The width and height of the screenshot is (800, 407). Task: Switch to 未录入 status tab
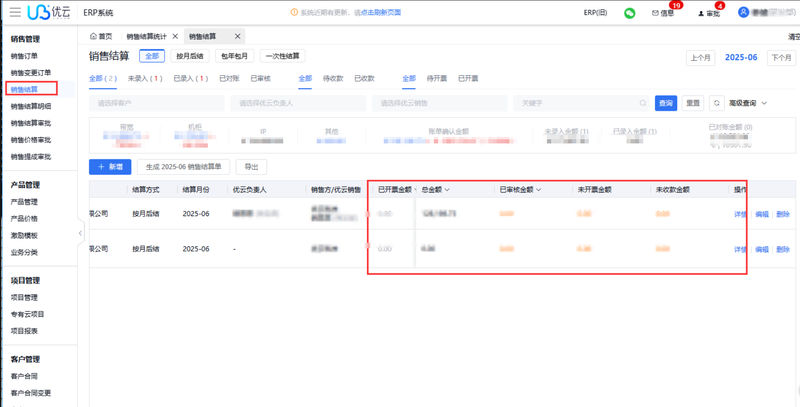point(144,78)
